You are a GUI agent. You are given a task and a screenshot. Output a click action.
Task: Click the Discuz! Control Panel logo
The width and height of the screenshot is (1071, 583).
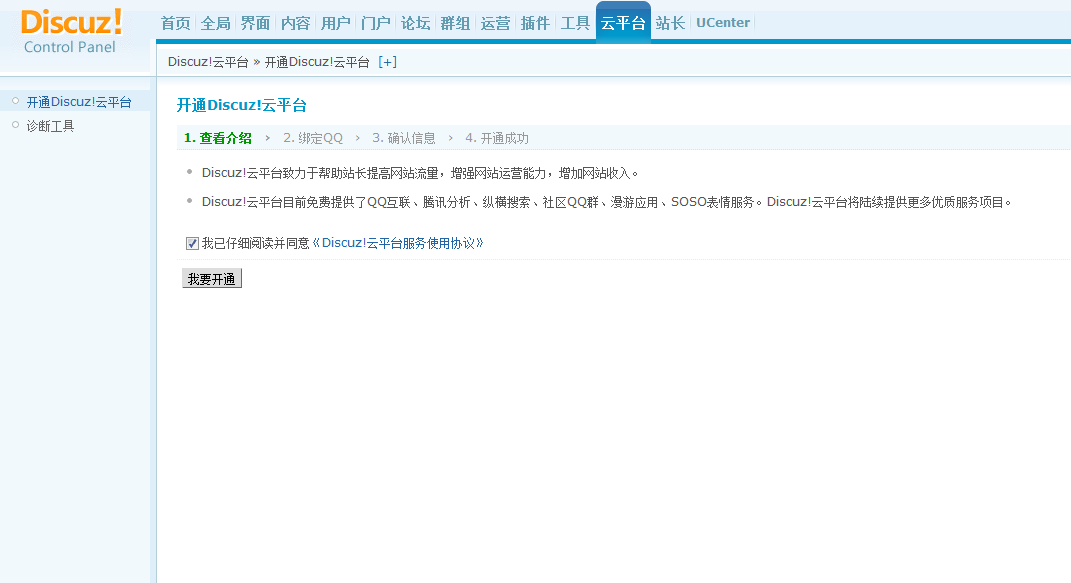coord(71,31)
